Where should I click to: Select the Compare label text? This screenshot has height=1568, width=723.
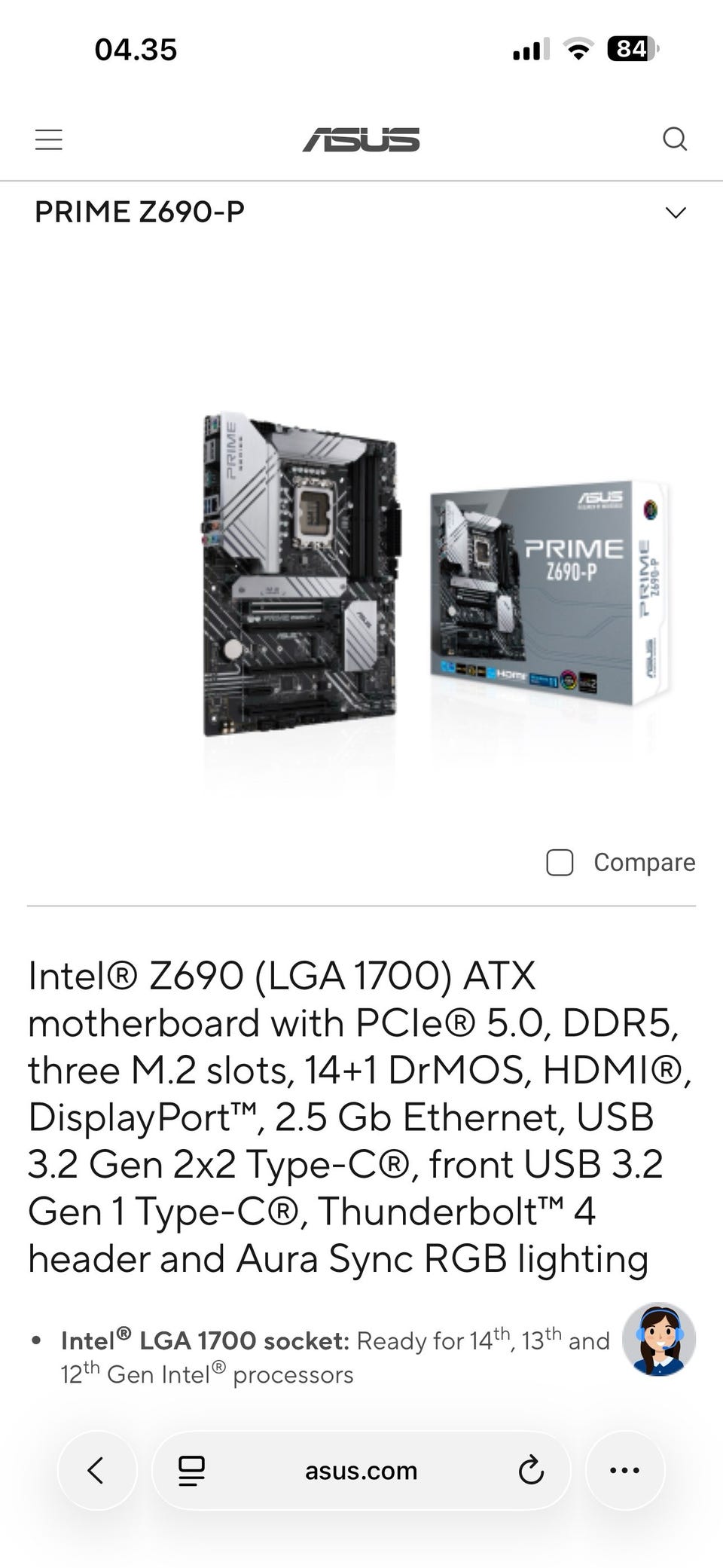pyautogui.click(x=645, y=862)
